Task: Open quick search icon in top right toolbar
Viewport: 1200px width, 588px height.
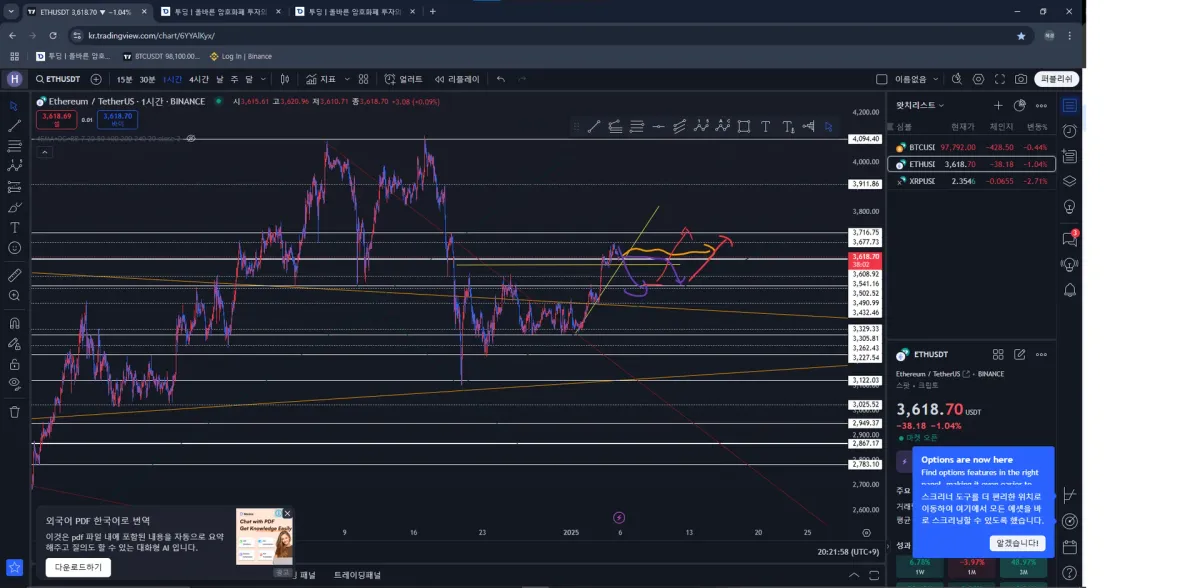Action: pyautogui.click(x=957, y=79)
